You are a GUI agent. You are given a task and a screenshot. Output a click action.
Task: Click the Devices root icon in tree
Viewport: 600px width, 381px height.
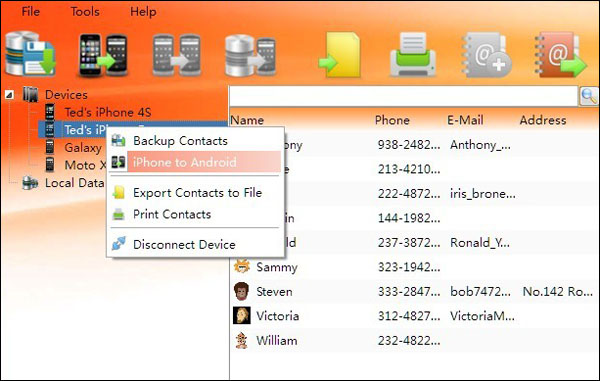pos(30,94)
